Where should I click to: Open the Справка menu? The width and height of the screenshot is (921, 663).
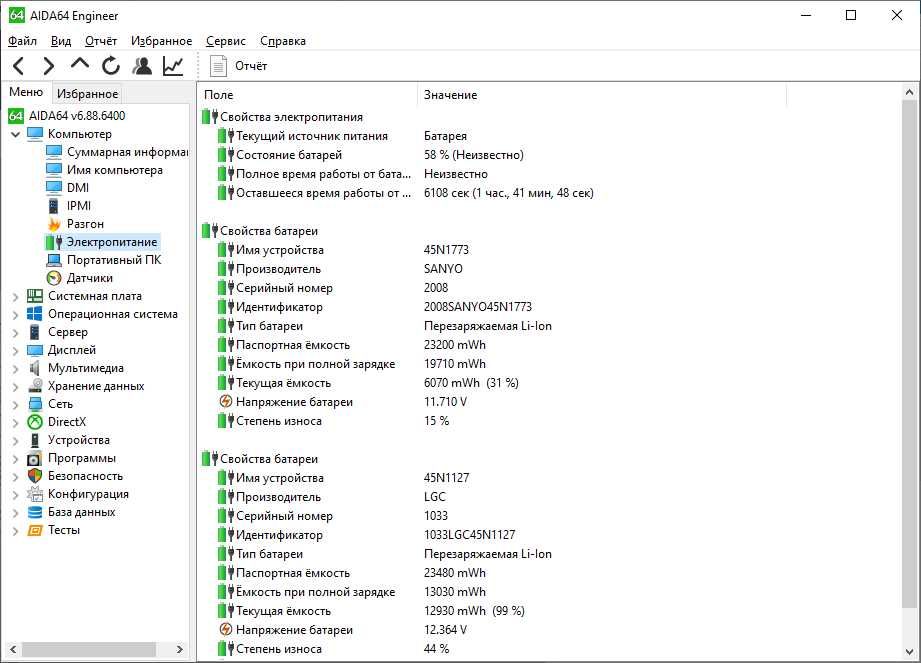(x=283, y=41)
